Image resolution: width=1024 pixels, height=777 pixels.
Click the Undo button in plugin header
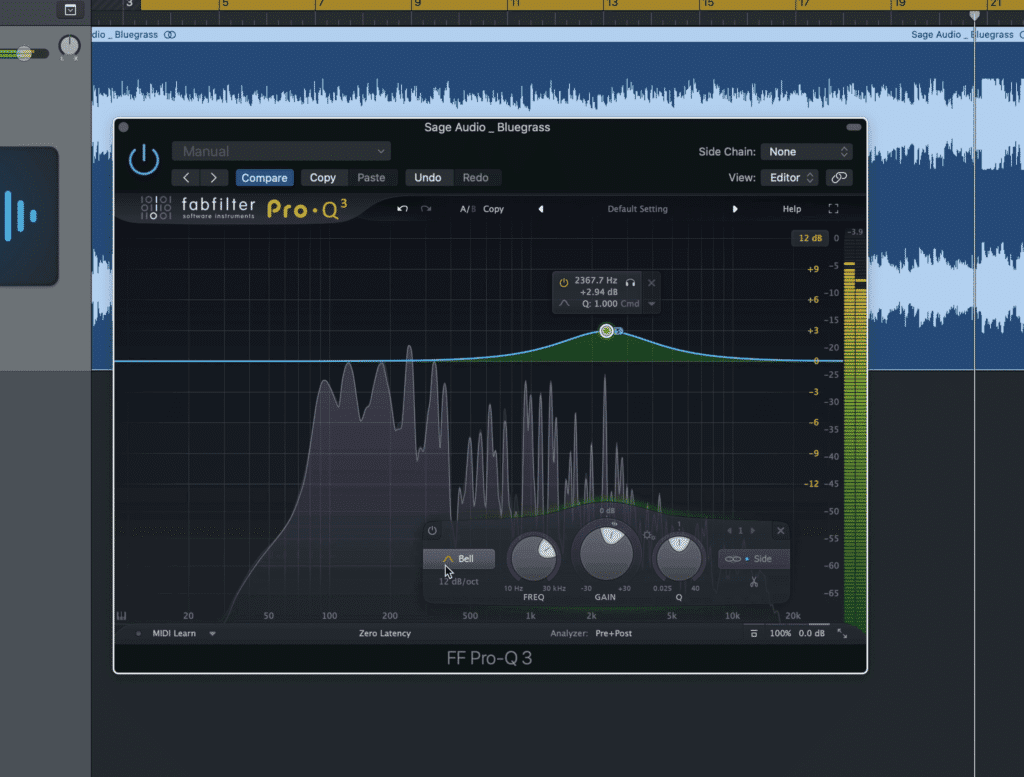428,178
